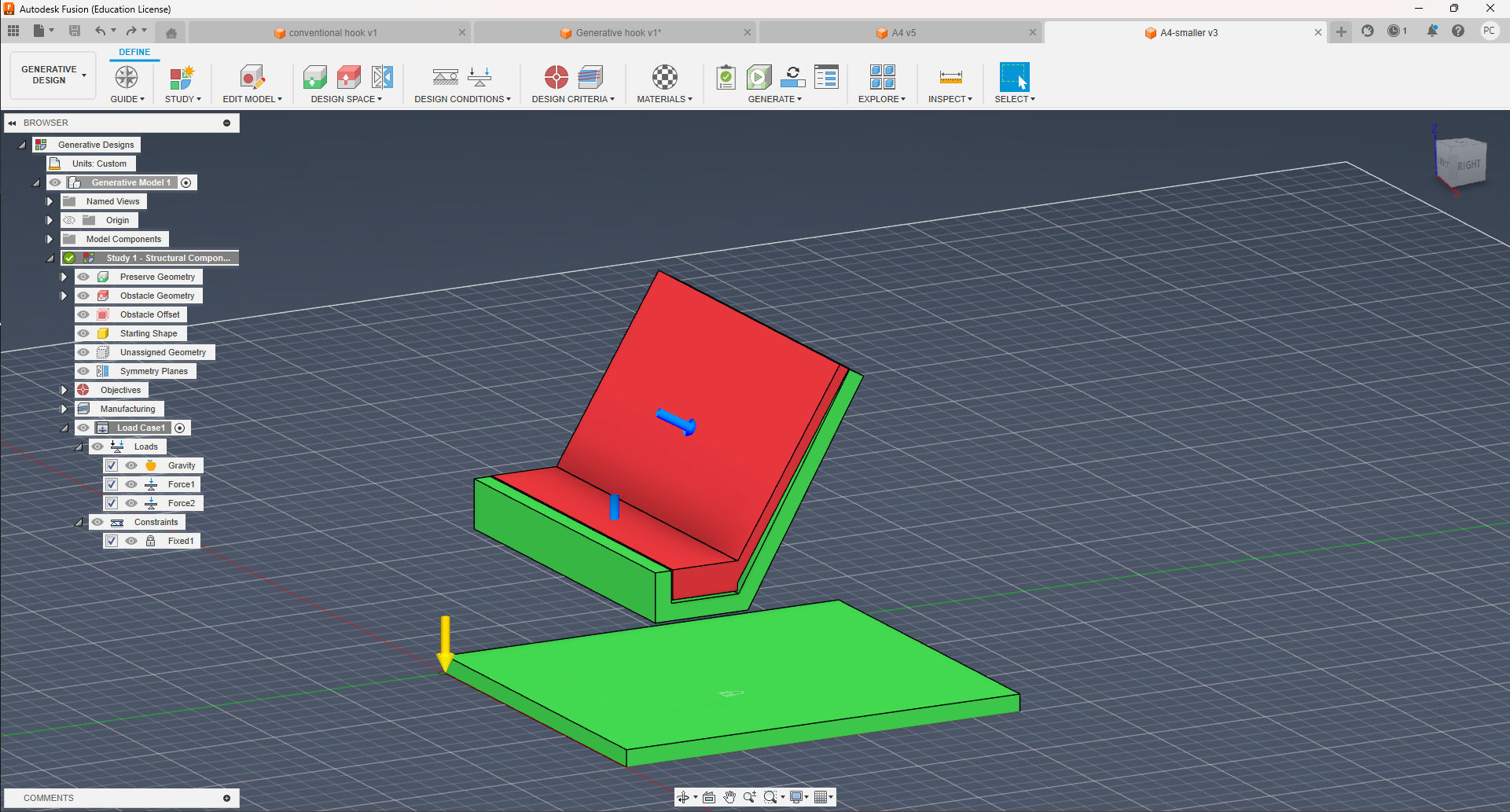Uncheck the Force1 load checkbox
The image size is (1510, 812).
coord(112,484)
